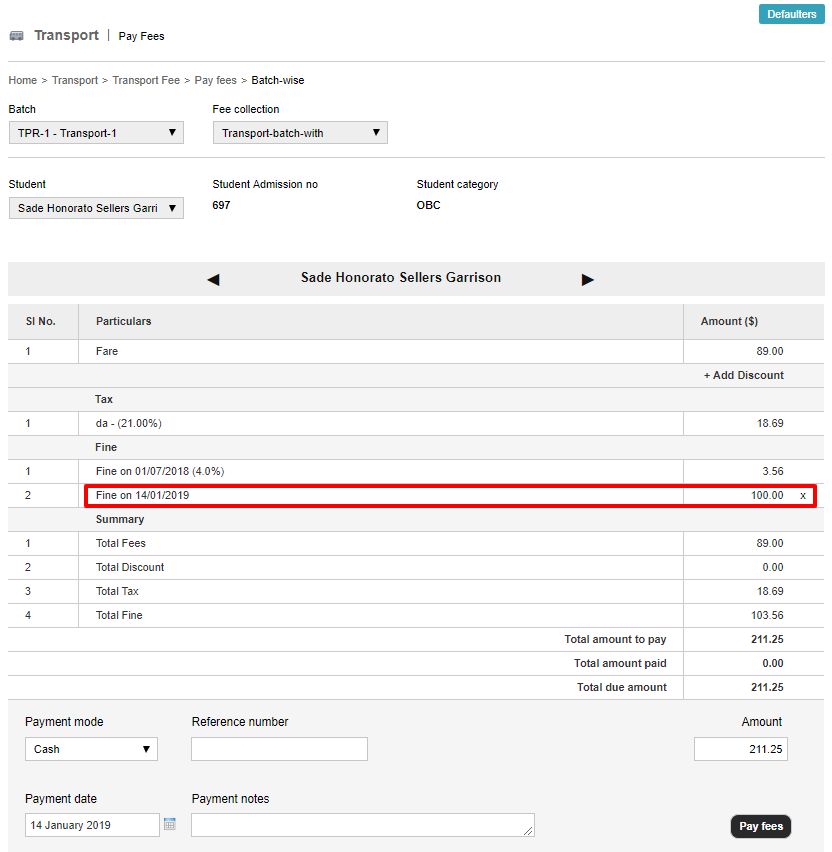
Task: Click the Fine on 14/01/2019 text
Action: [142, 496]
